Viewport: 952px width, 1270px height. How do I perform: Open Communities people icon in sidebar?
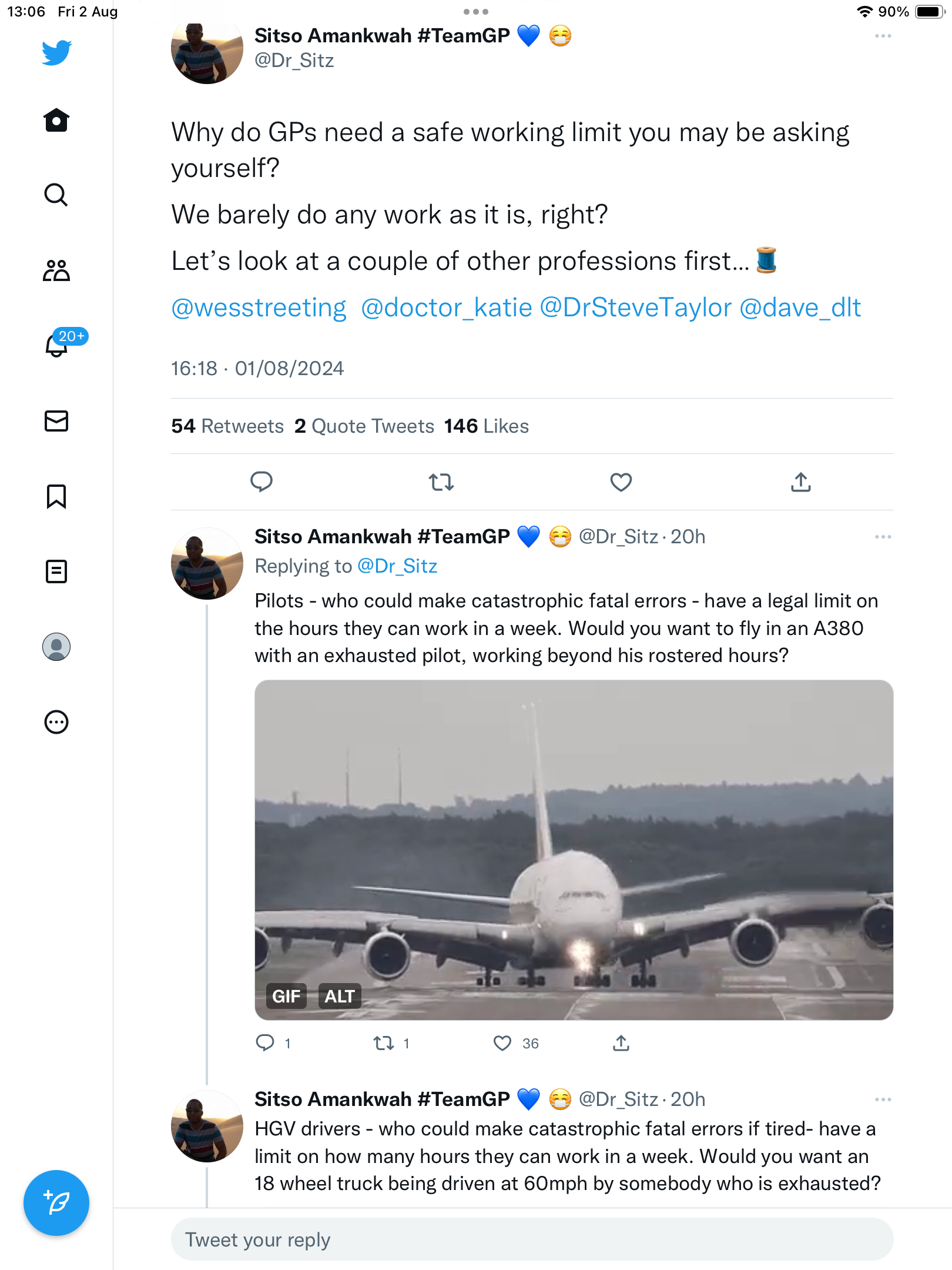[56, 270]
